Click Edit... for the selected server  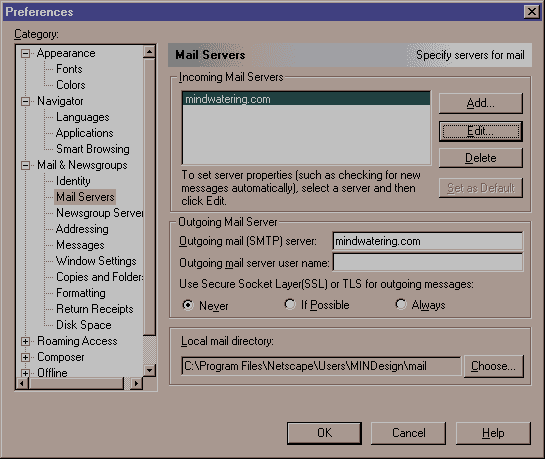tap(481, 131)
